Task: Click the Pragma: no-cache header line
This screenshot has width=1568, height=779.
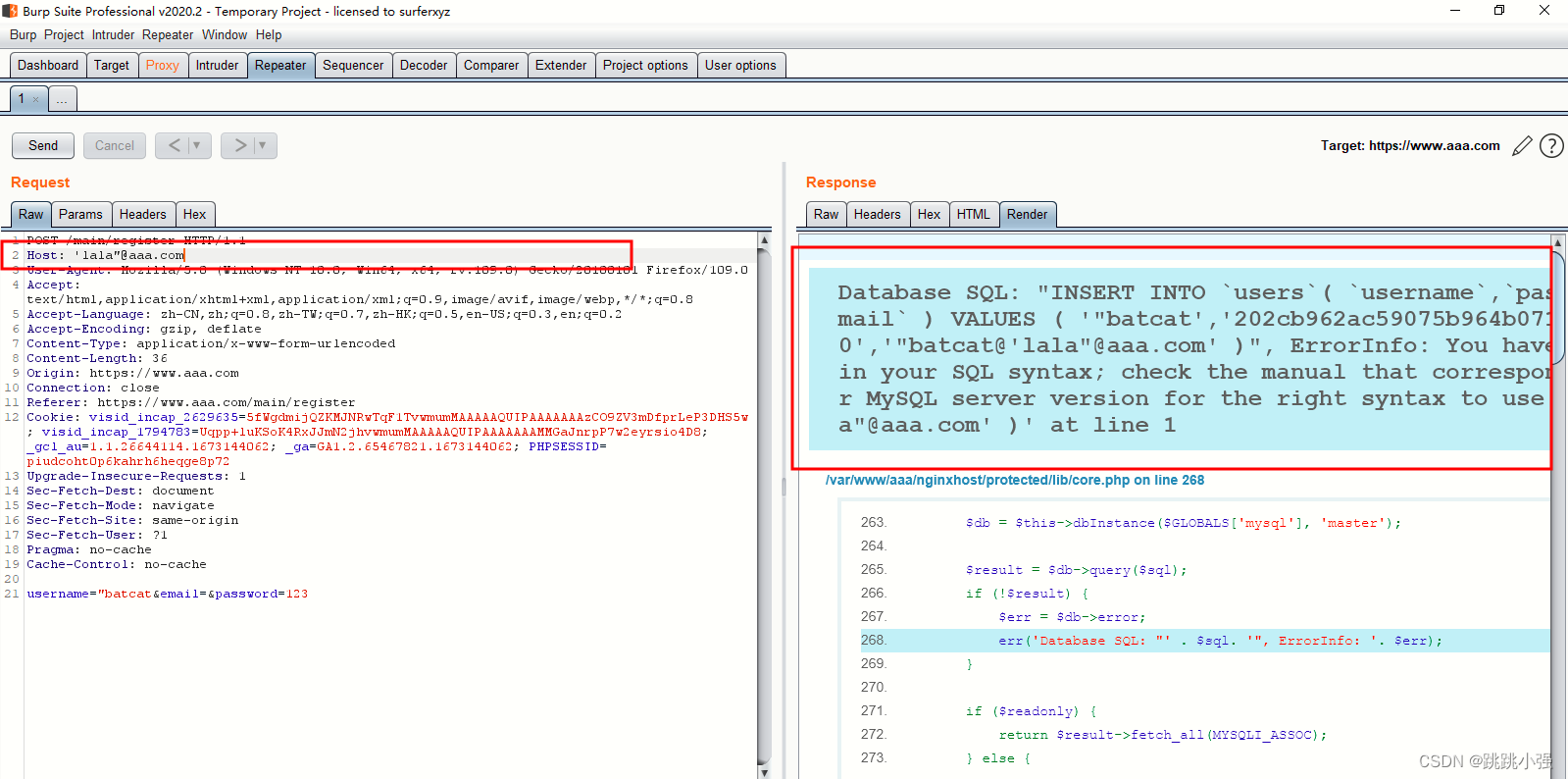Action: [x=89, y=549]
